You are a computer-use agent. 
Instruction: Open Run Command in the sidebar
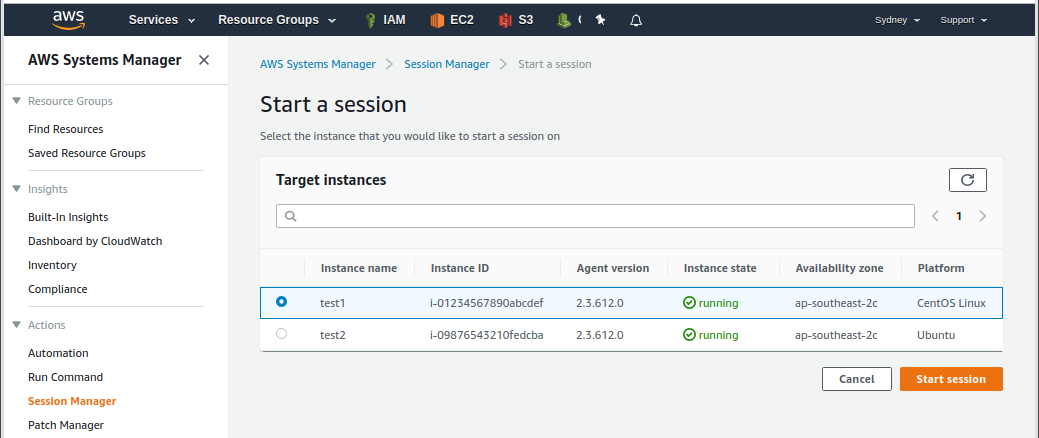click(66, 377)
